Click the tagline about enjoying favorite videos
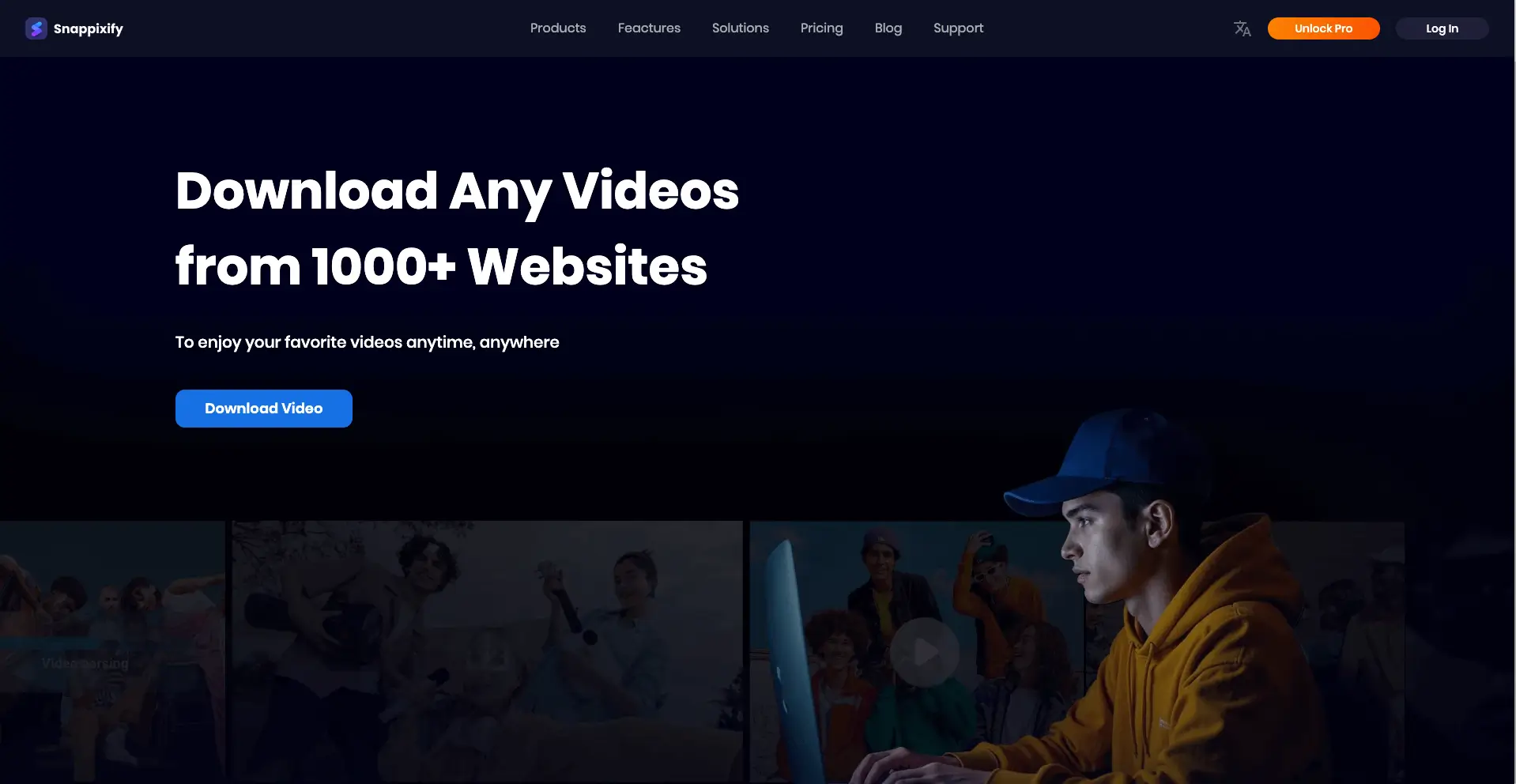This screenshot has width=1516, height=784. tap(367, 342)
